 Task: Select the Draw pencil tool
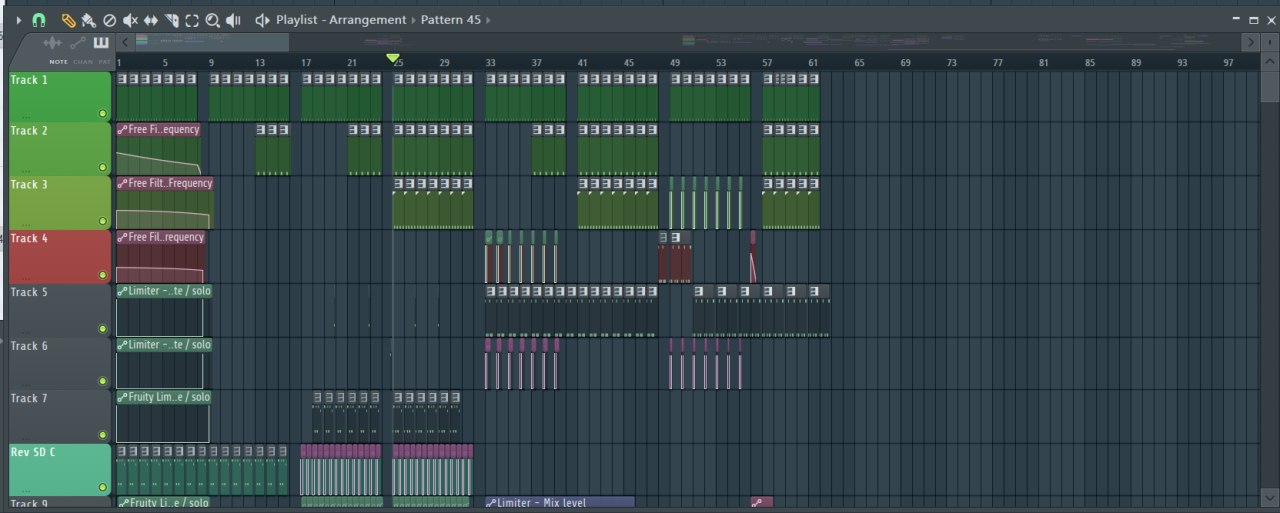click(68, 20)
